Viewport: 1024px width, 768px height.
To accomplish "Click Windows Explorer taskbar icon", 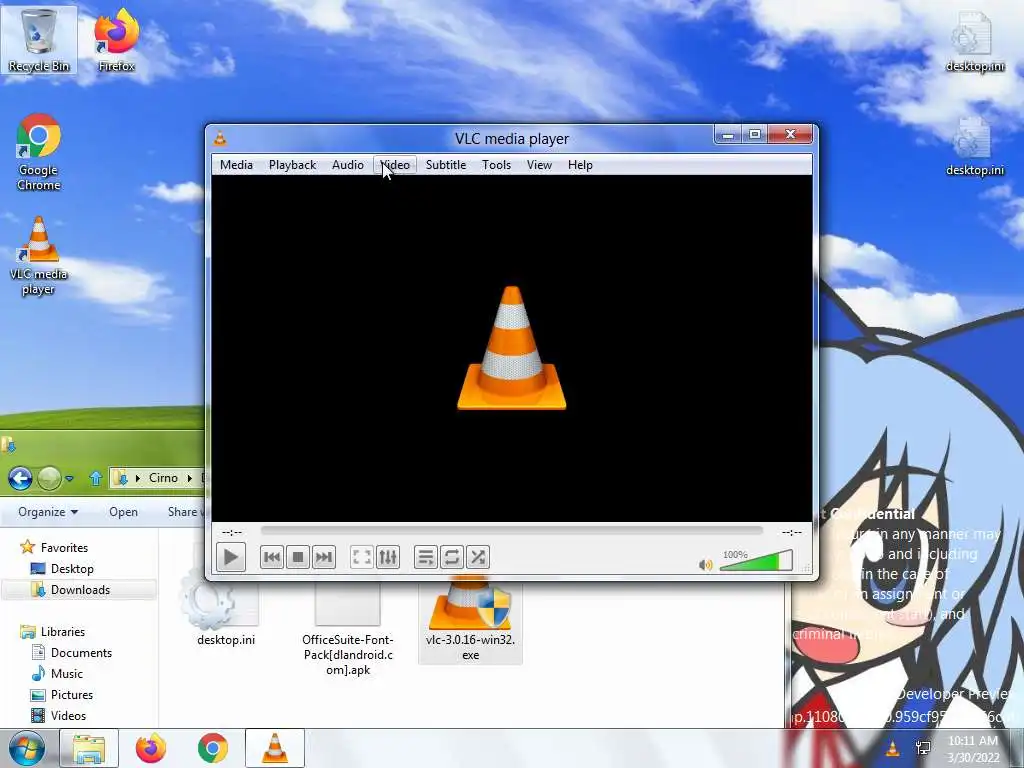I will 89,748.
